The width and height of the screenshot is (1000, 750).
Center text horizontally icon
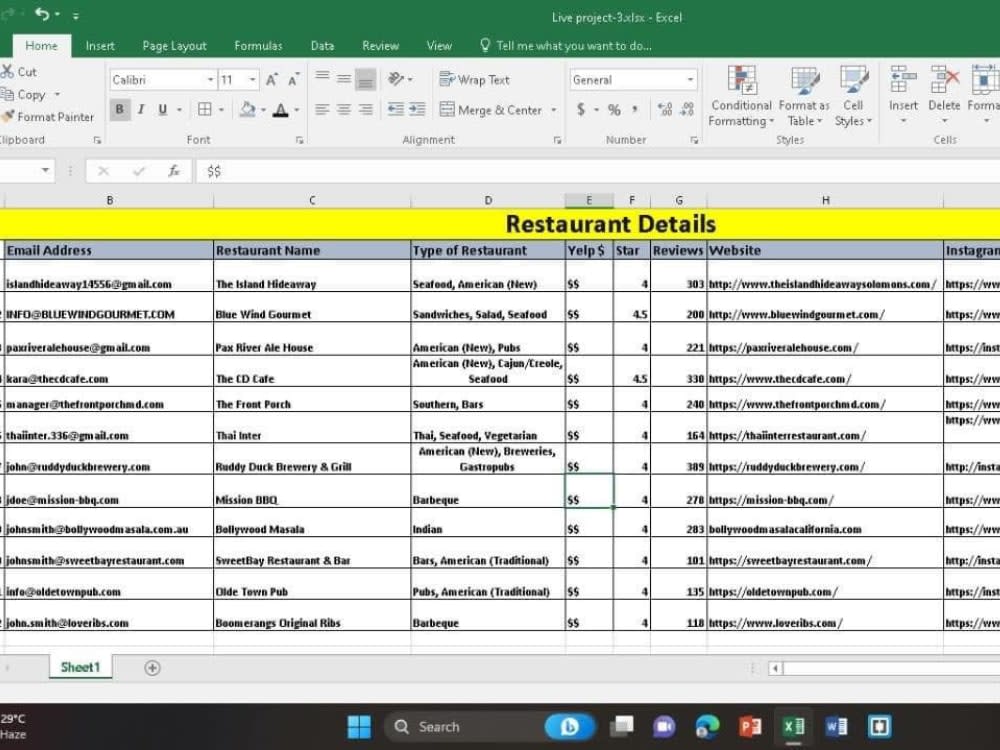click(344, 110)
